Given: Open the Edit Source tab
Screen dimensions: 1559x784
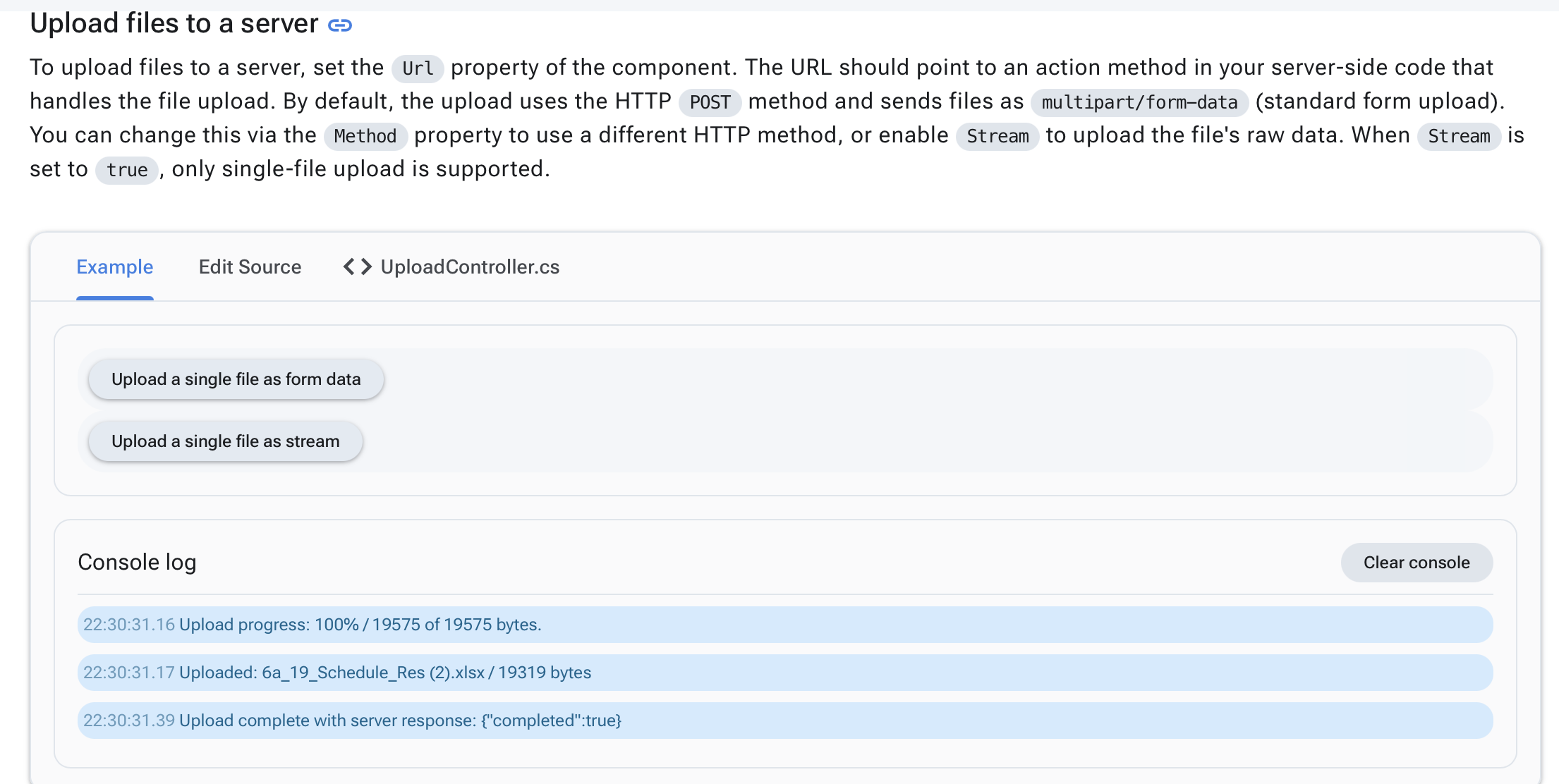Looking at the screenshot, I should coord(250,267).
